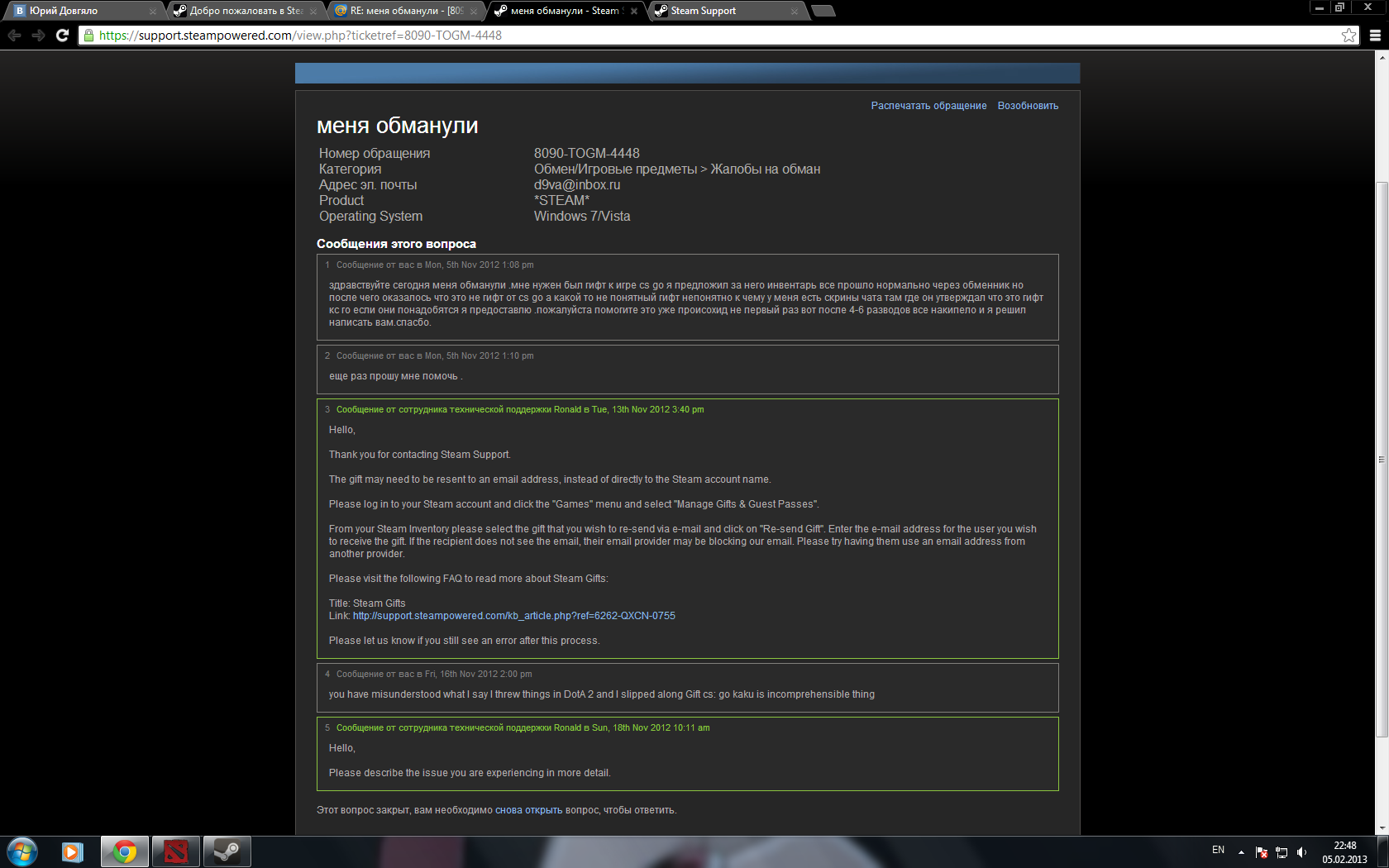
Task: Click message 2 text 'еще раз прошу мне помочь'
Action: point(394,376)
